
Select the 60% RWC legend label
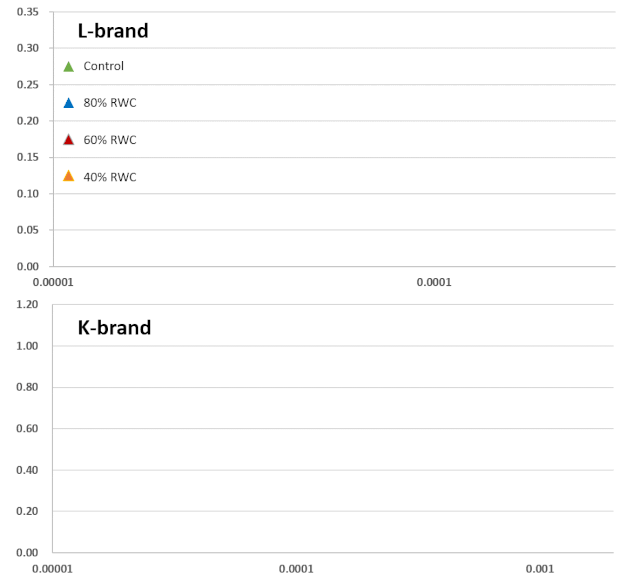tap(110, 140)
